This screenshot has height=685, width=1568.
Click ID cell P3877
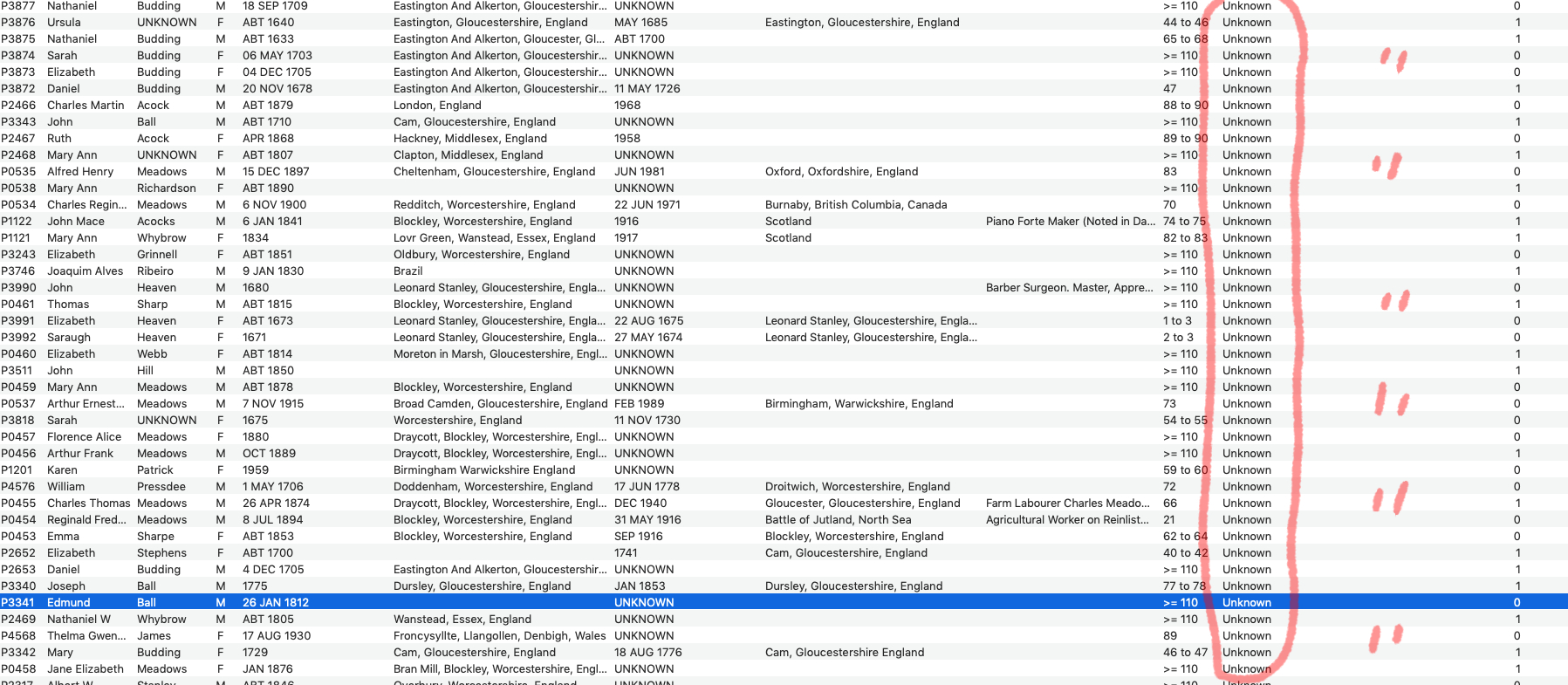coord(18,6)
